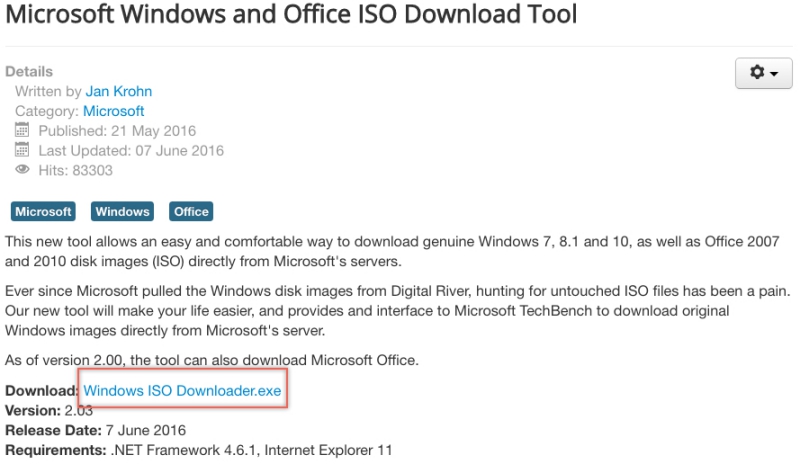This screenshot has width=800, height=473.
Task: Download Windows ISO Downloader.exe
Action: 182,391
